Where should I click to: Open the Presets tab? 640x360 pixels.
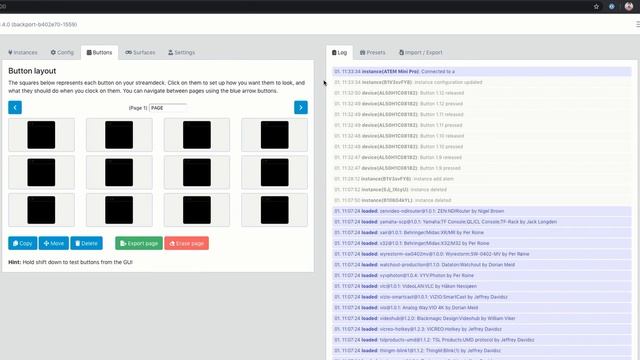tap(372, 52)
